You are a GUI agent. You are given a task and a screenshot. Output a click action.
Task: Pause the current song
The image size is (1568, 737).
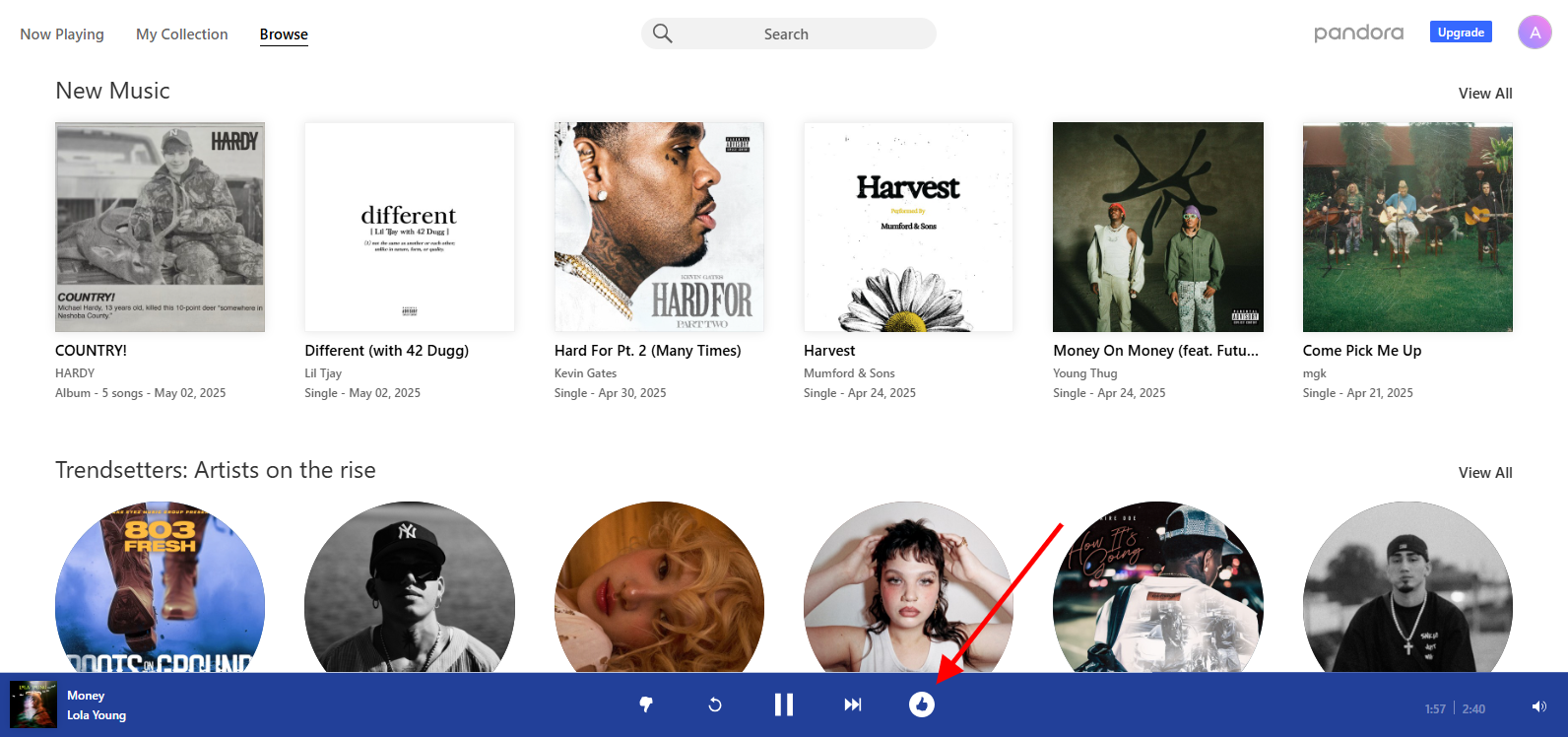click(784, 704)
